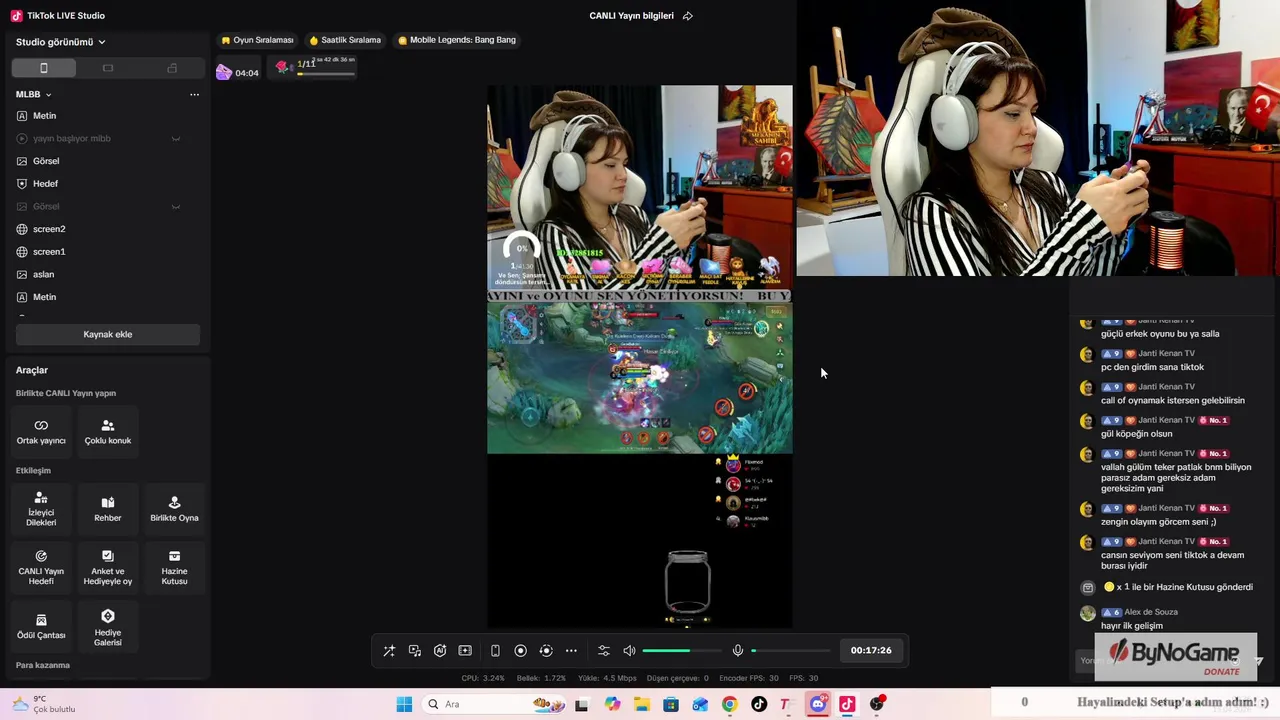The image size is (1280, 720).
Task: Open the Rehber guide tool
Action: point(108,509)
